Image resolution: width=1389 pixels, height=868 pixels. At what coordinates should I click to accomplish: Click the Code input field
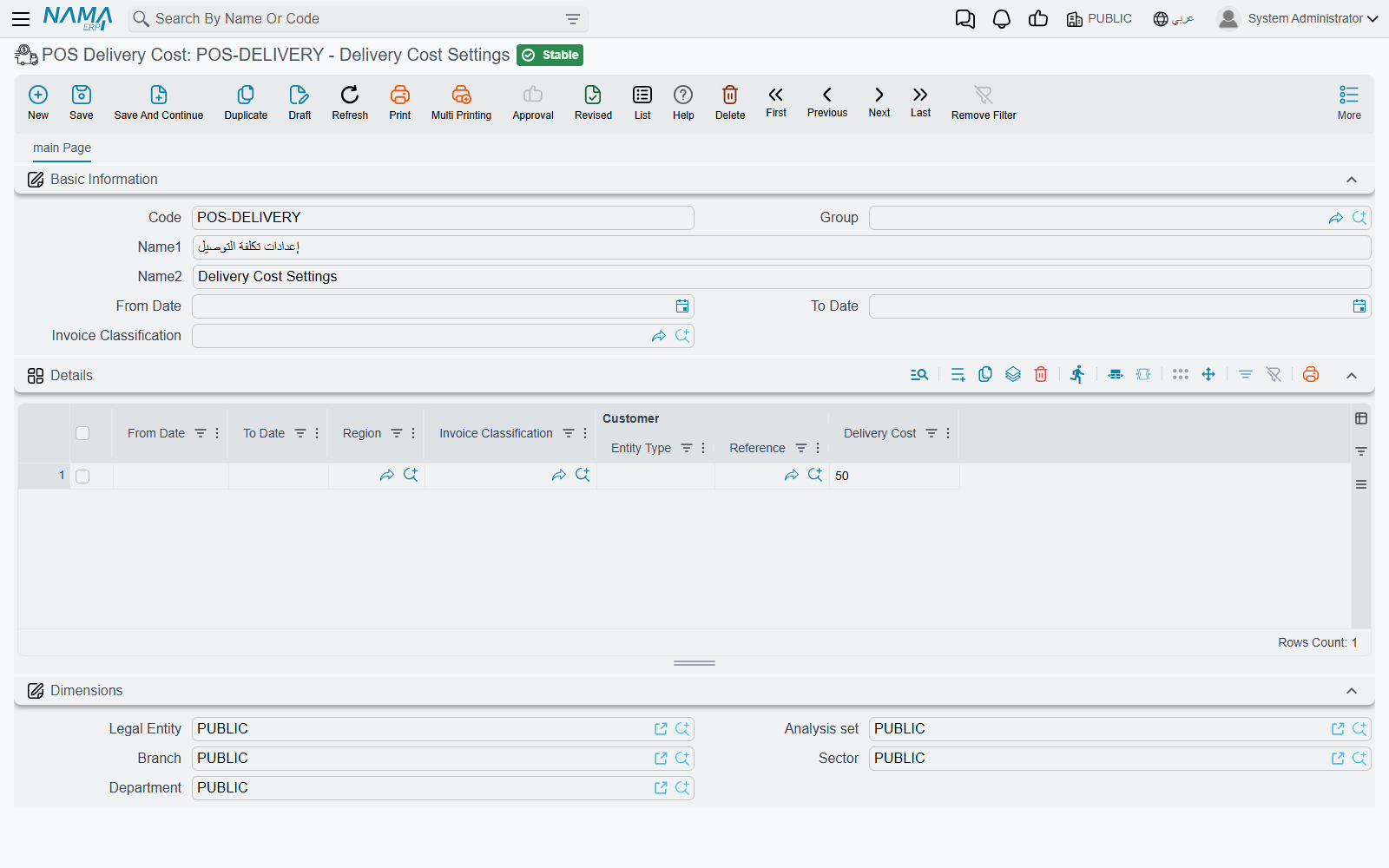[443, 218]
